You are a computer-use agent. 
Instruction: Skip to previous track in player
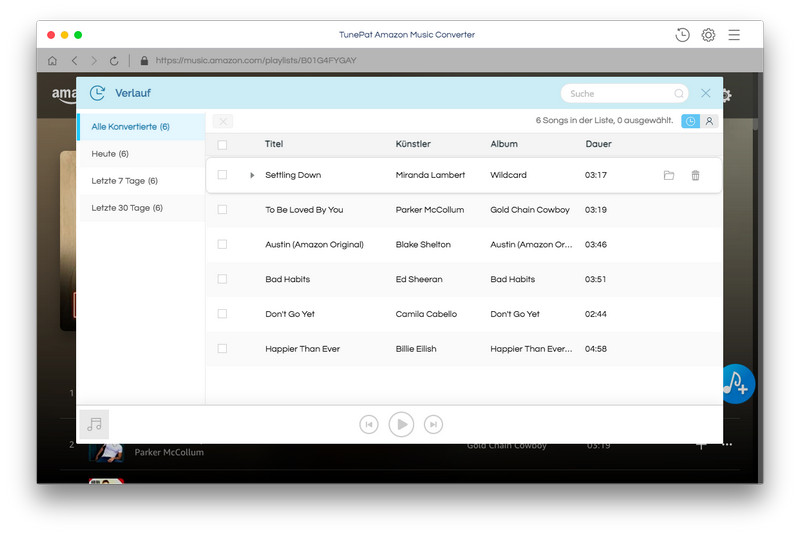point(369,424)
